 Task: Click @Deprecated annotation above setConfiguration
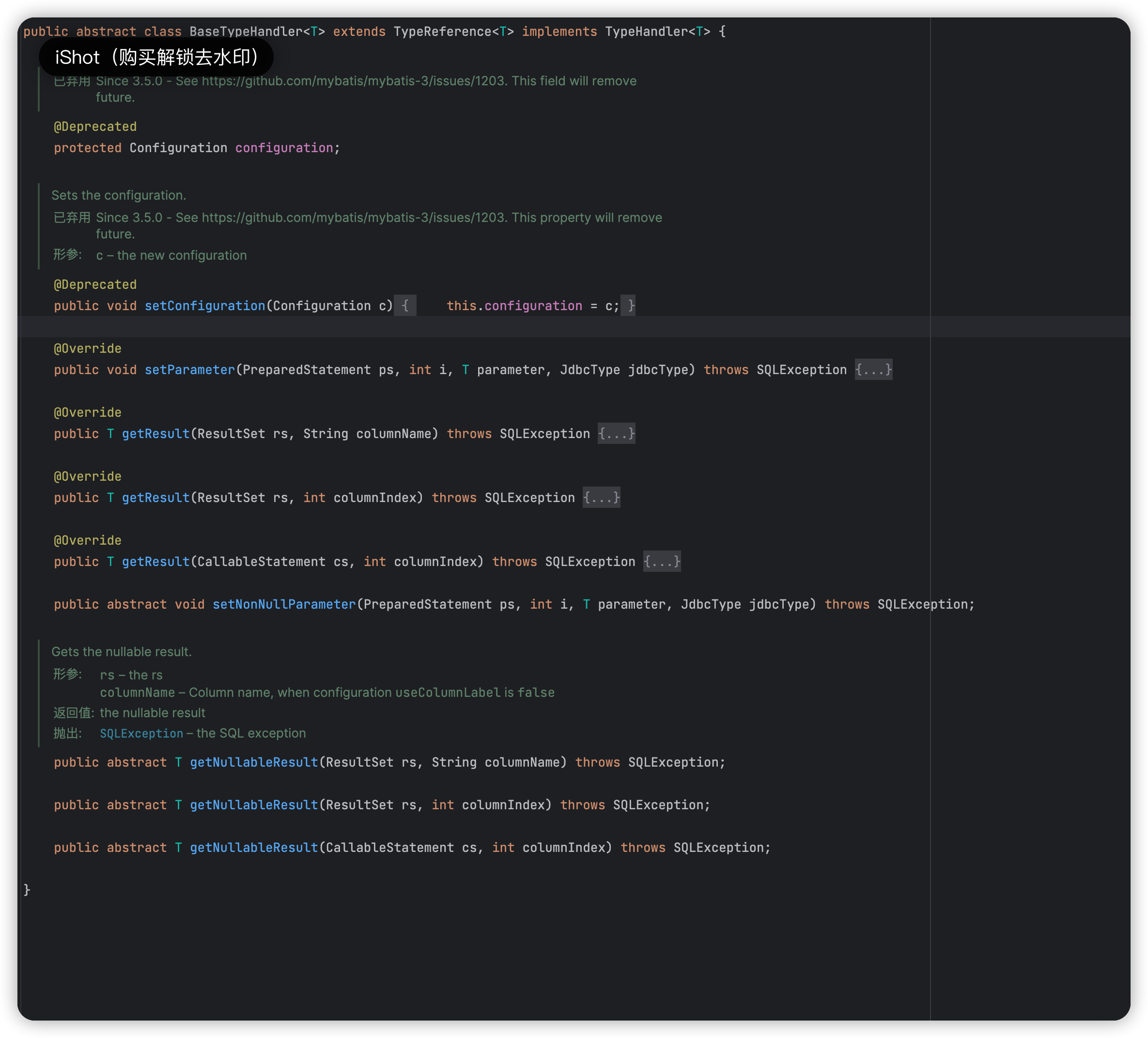pyautogui.click(x=95, y=284)
